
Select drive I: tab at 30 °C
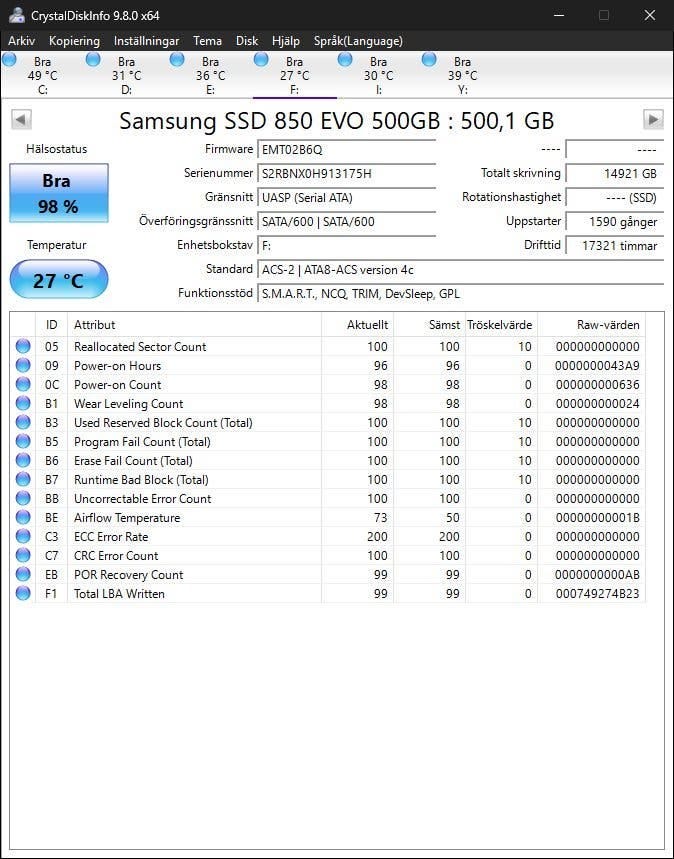click(378, 75)
